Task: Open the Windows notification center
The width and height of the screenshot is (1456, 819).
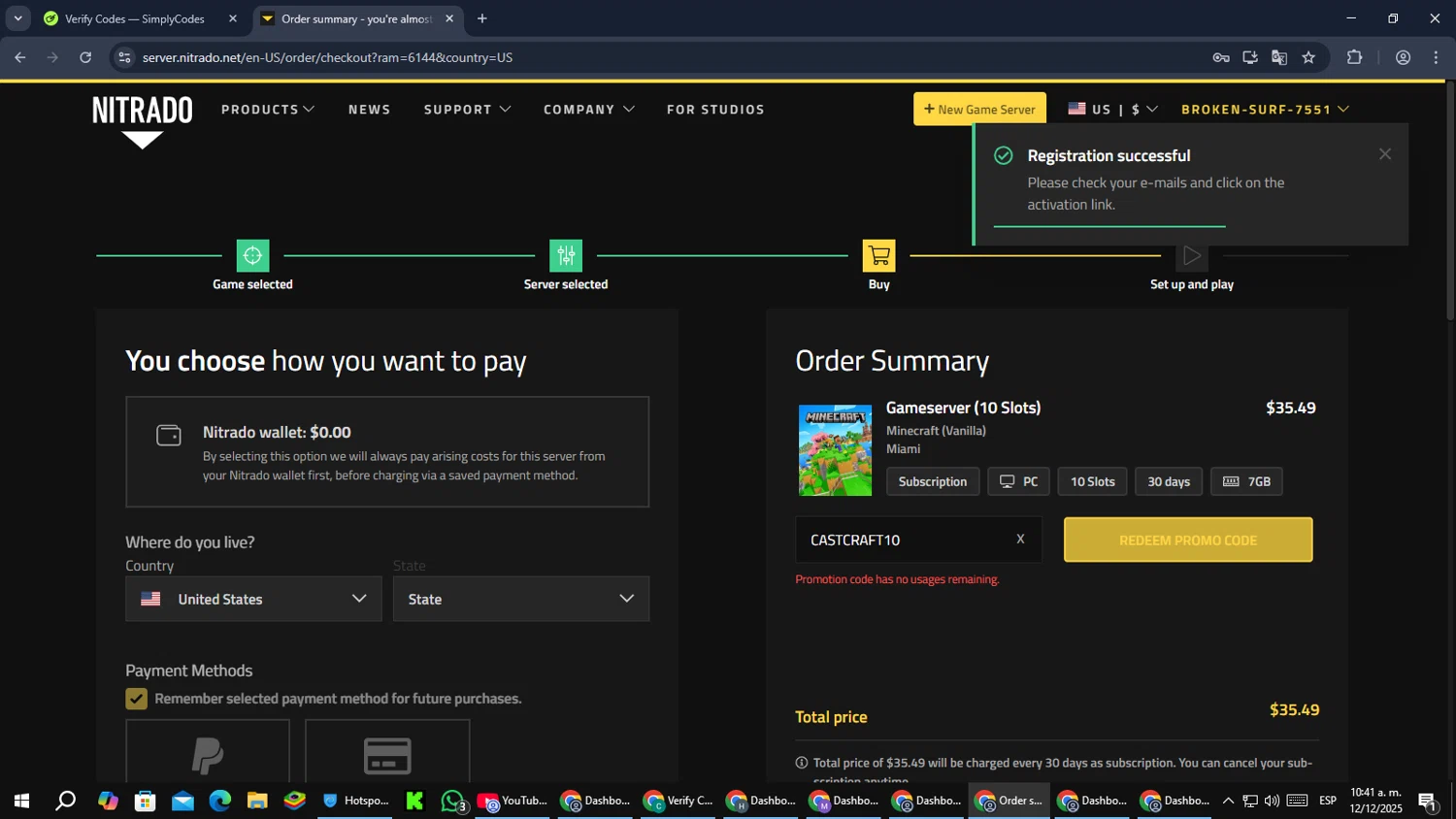Action: point(1428,801)
